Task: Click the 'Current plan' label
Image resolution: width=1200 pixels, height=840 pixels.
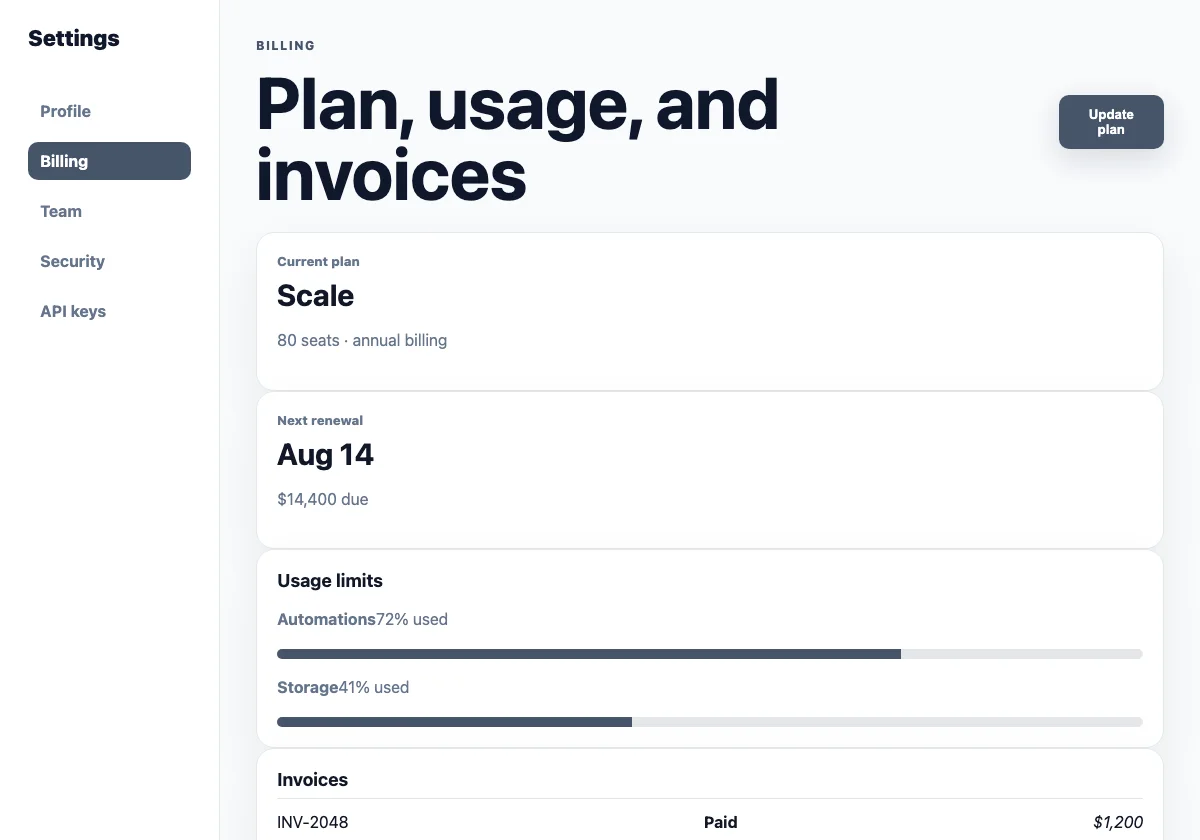Action: click(x=318, y=262)
